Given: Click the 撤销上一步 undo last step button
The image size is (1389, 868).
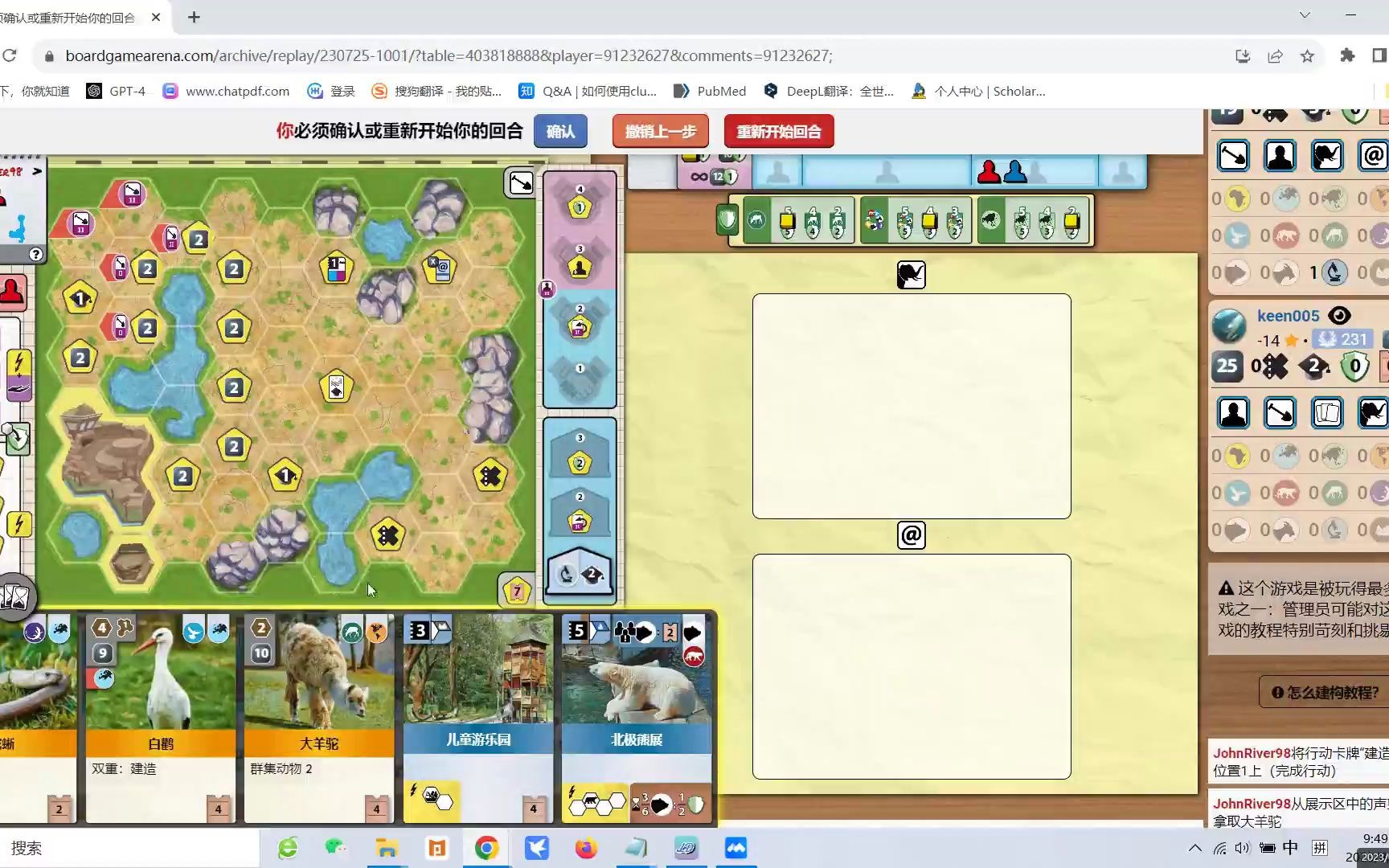Looking at the screenshot, I should [660, 132].
